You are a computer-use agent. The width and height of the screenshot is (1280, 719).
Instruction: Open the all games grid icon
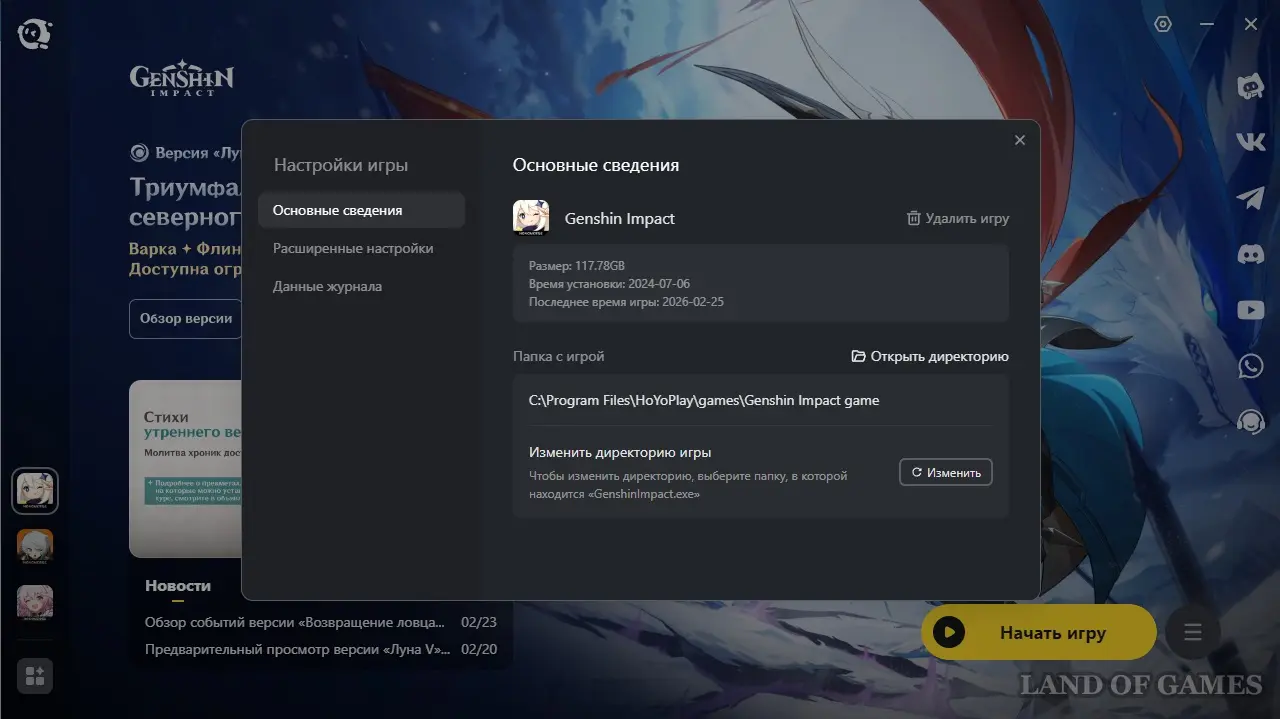pos(35,676)
